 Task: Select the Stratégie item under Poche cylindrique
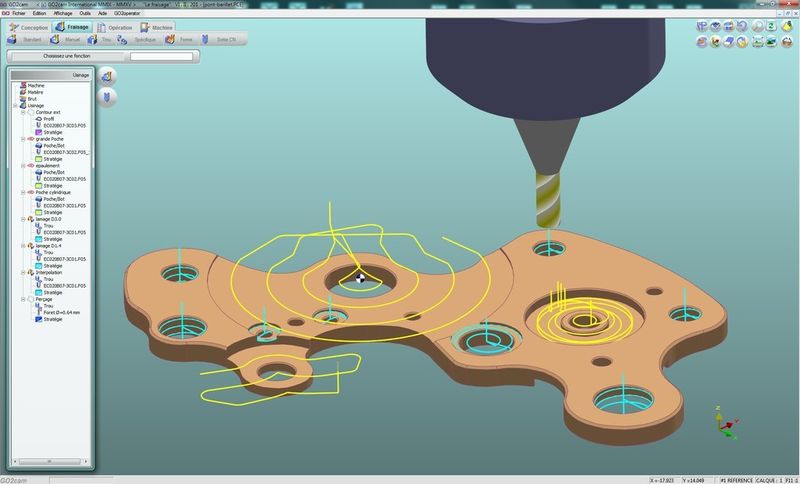48,212
